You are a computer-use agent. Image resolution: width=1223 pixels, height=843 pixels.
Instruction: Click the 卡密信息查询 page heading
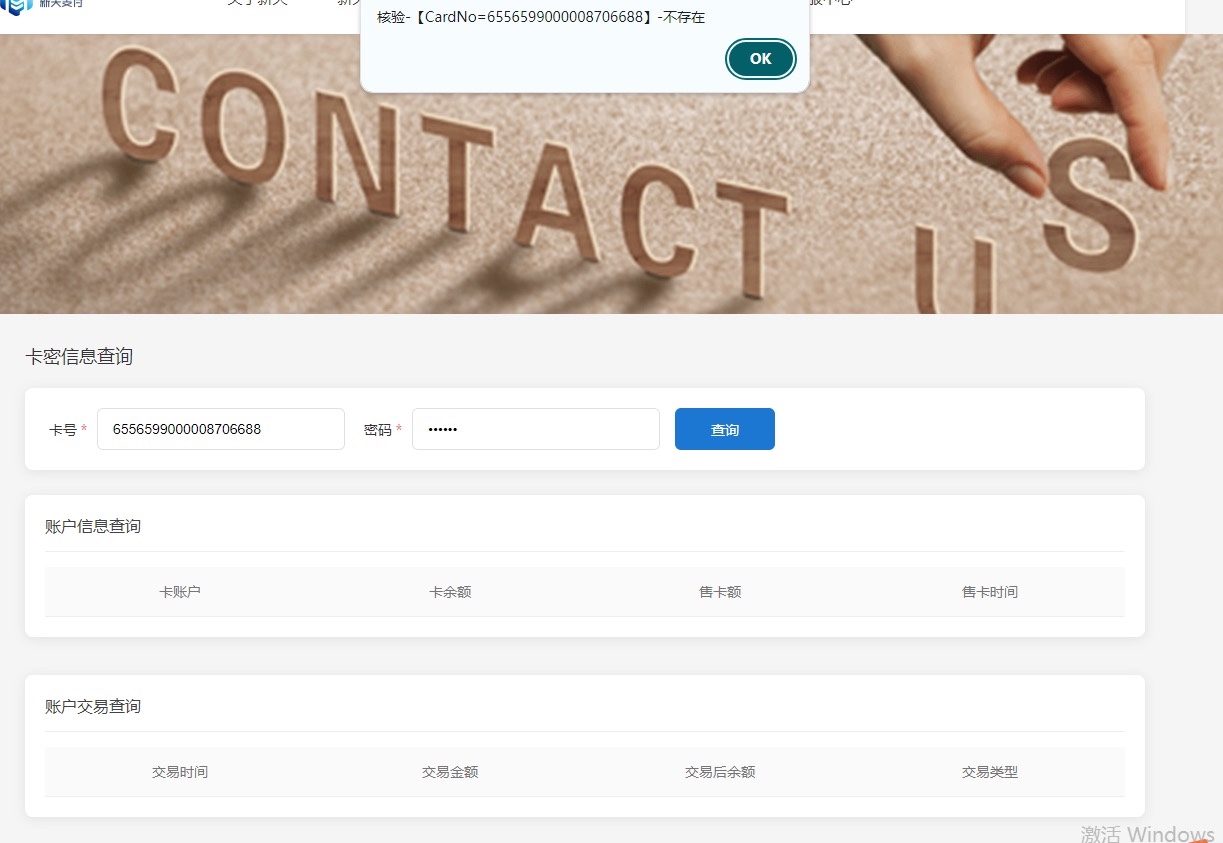coord(79,357)
